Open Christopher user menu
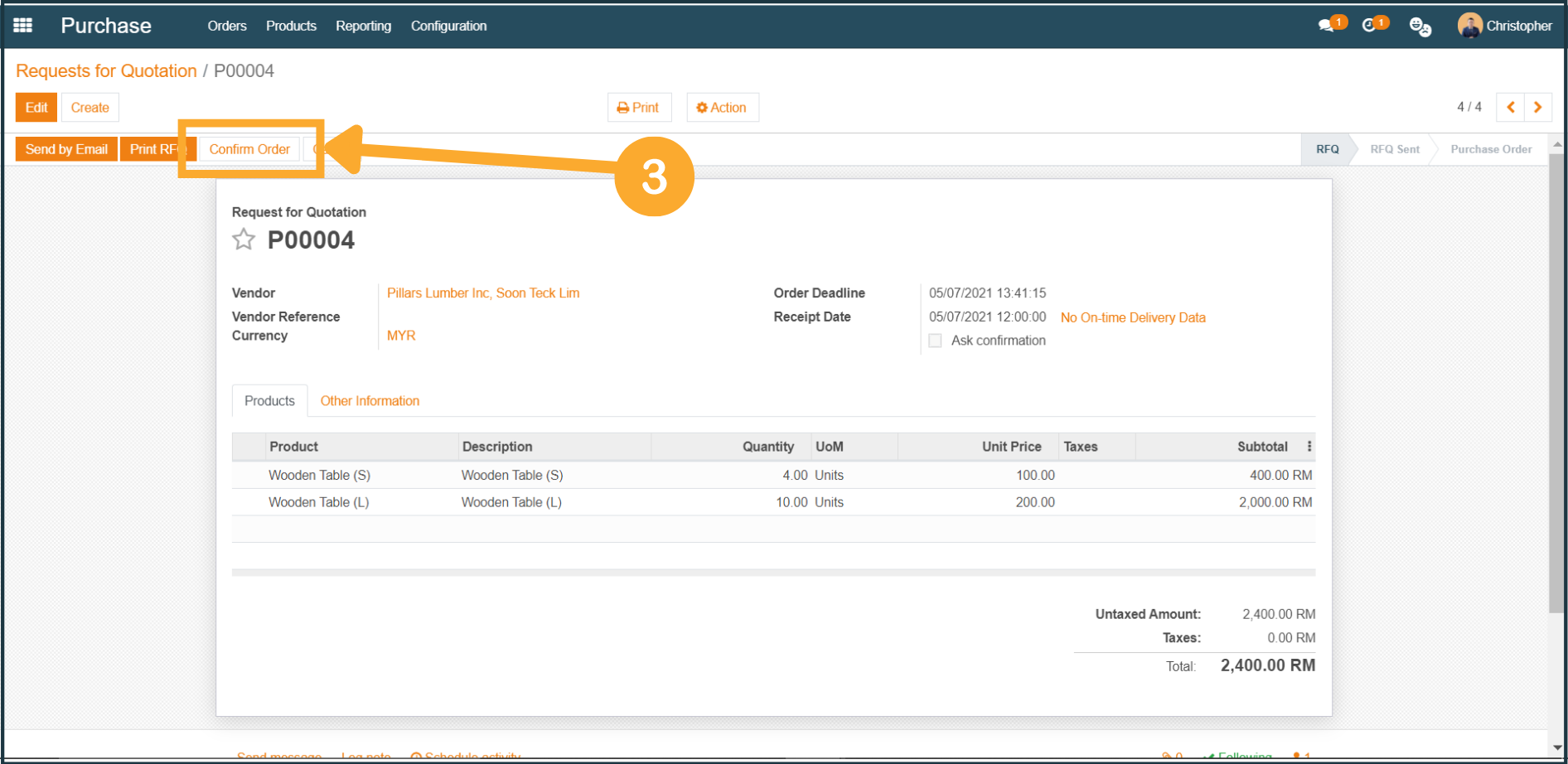This screenshot has height=764, width=1568. coord(1504,26)
